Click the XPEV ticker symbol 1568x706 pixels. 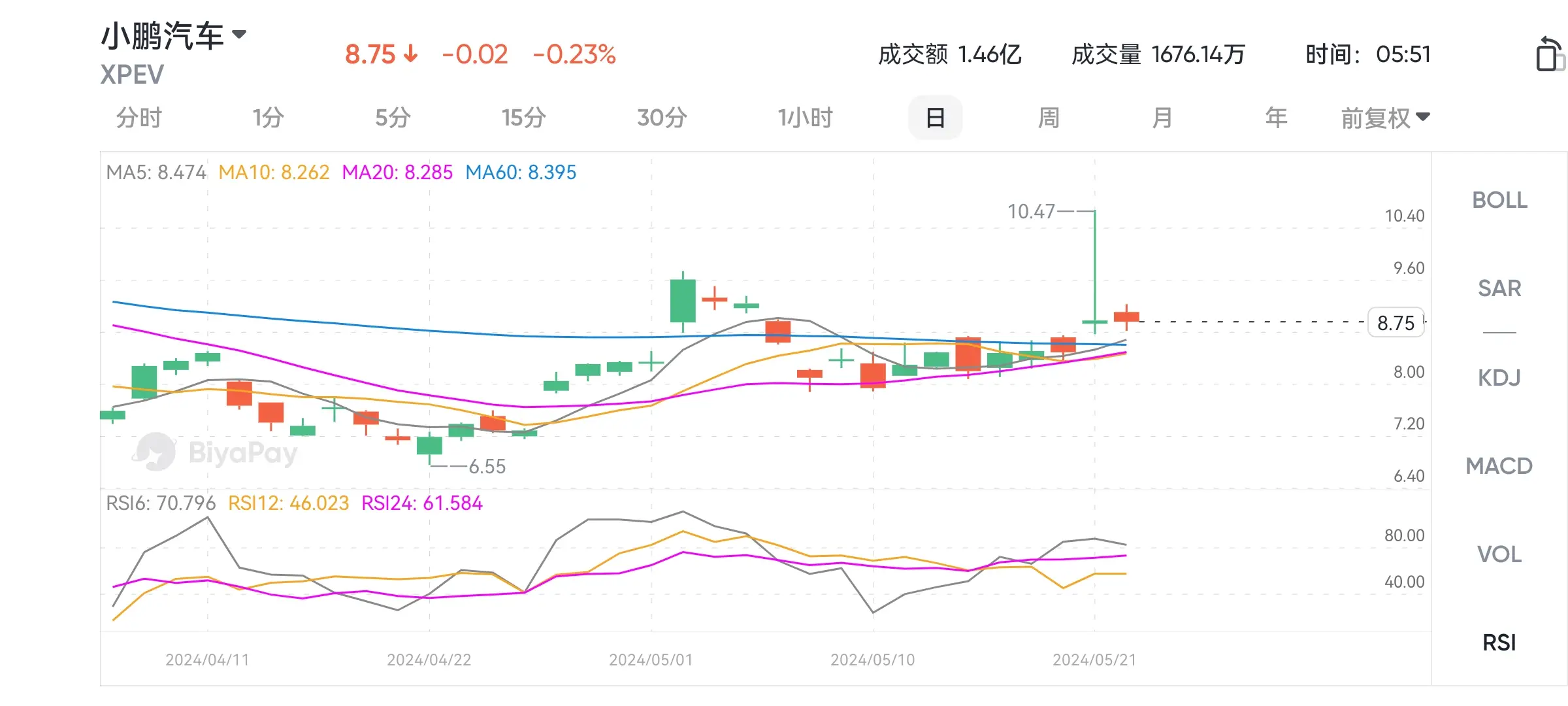[x=132, y=75]
